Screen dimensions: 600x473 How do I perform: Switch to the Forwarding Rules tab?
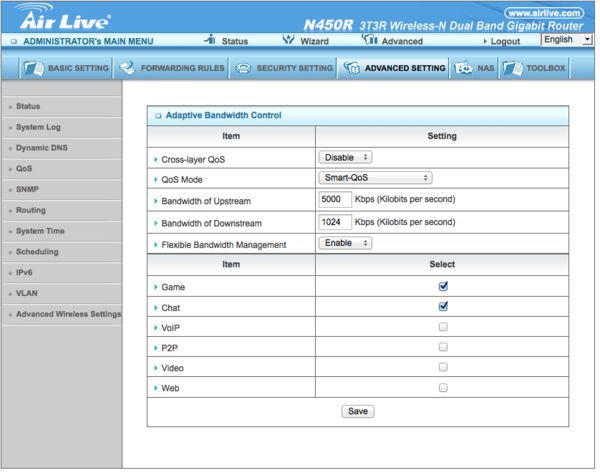(171, 69)
